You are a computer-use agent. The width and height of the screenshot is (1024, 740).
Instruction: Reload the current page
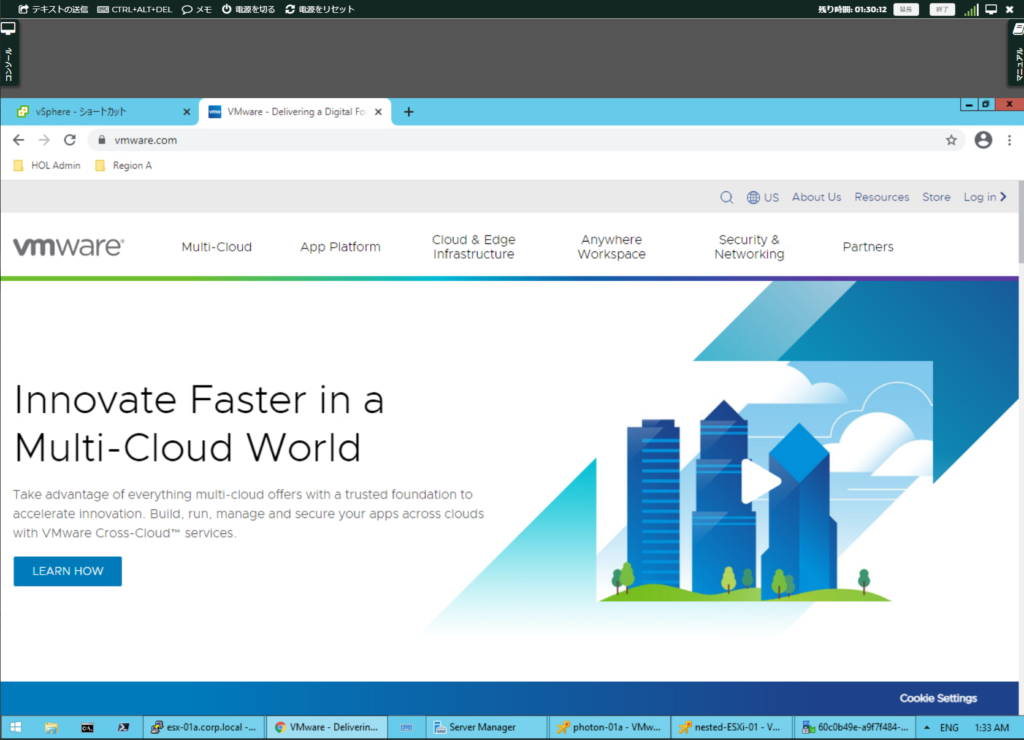[69, 140]
